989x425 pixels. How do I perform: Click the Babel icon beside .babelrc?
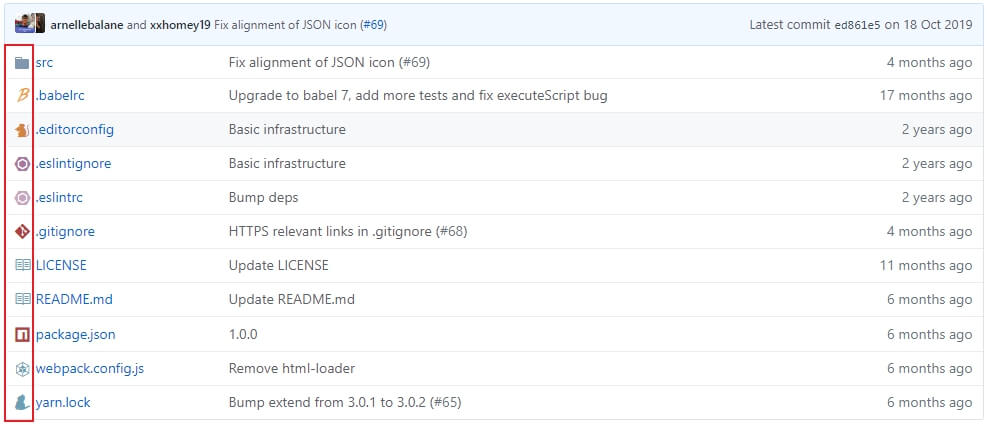tap(22, 96)
